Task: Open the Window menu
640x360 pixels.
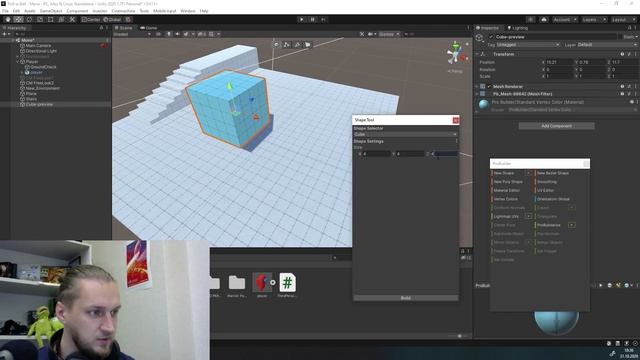Action: [x=188, y=11]
